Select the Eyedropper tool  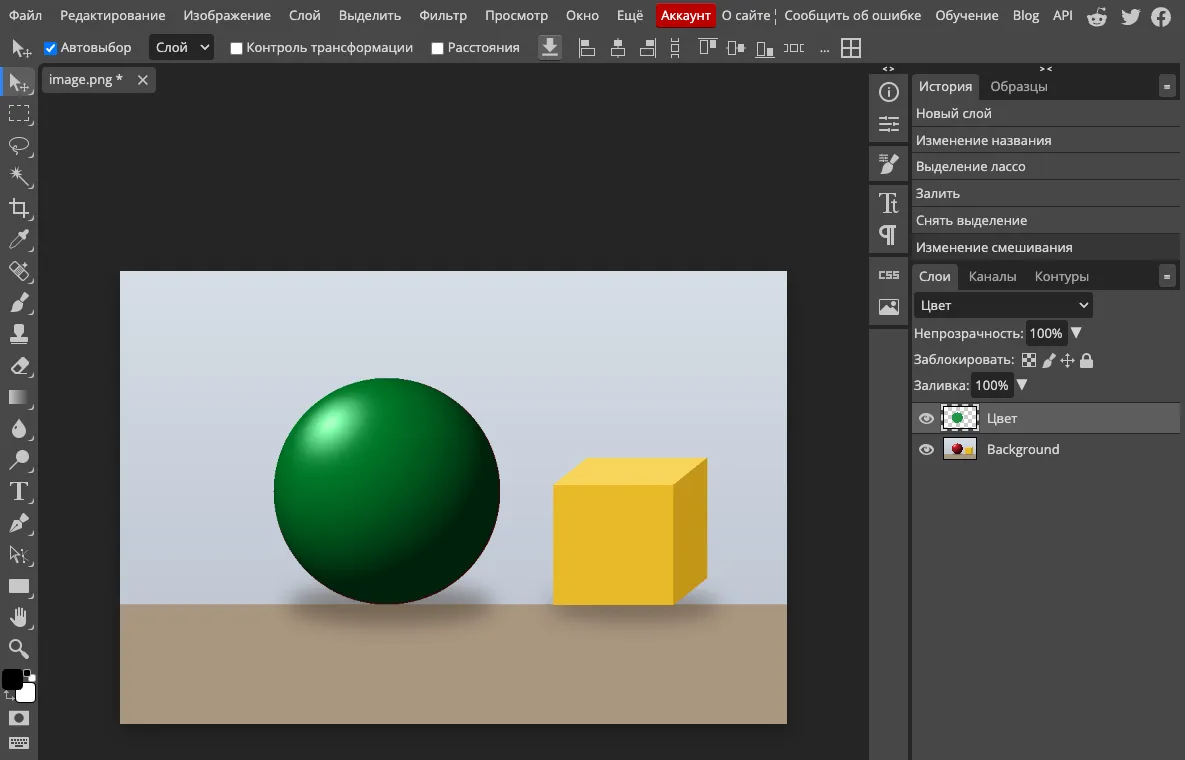pyautogui.click(x=19, y=240)
